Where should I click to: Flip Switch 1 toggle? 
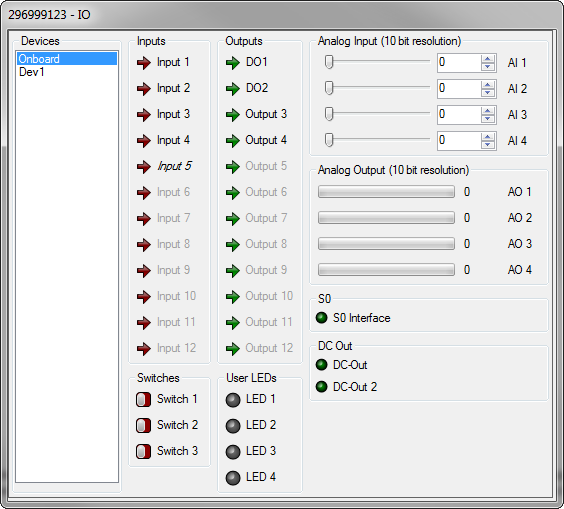[x=144, y=400]
